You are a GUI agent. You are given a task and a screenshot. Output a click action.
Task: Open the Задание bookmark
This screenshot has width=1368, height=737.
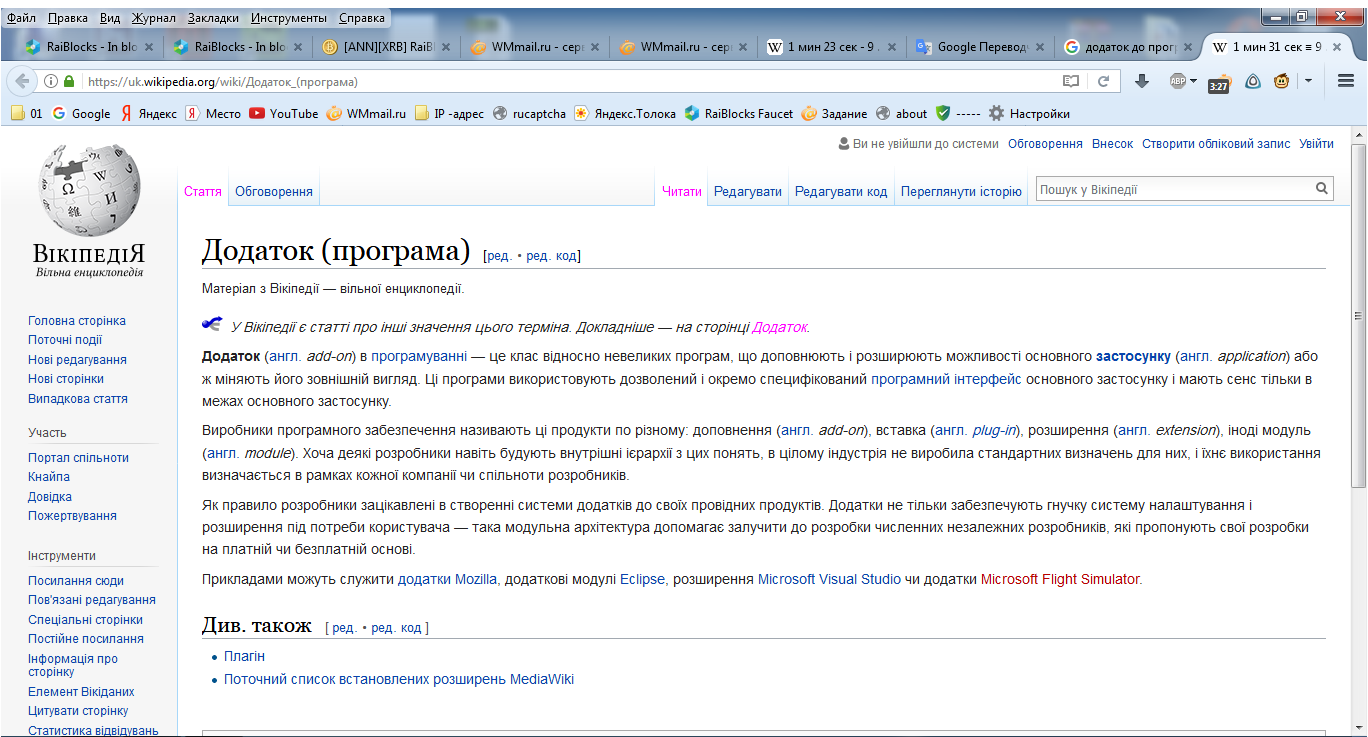coord(834,113)
